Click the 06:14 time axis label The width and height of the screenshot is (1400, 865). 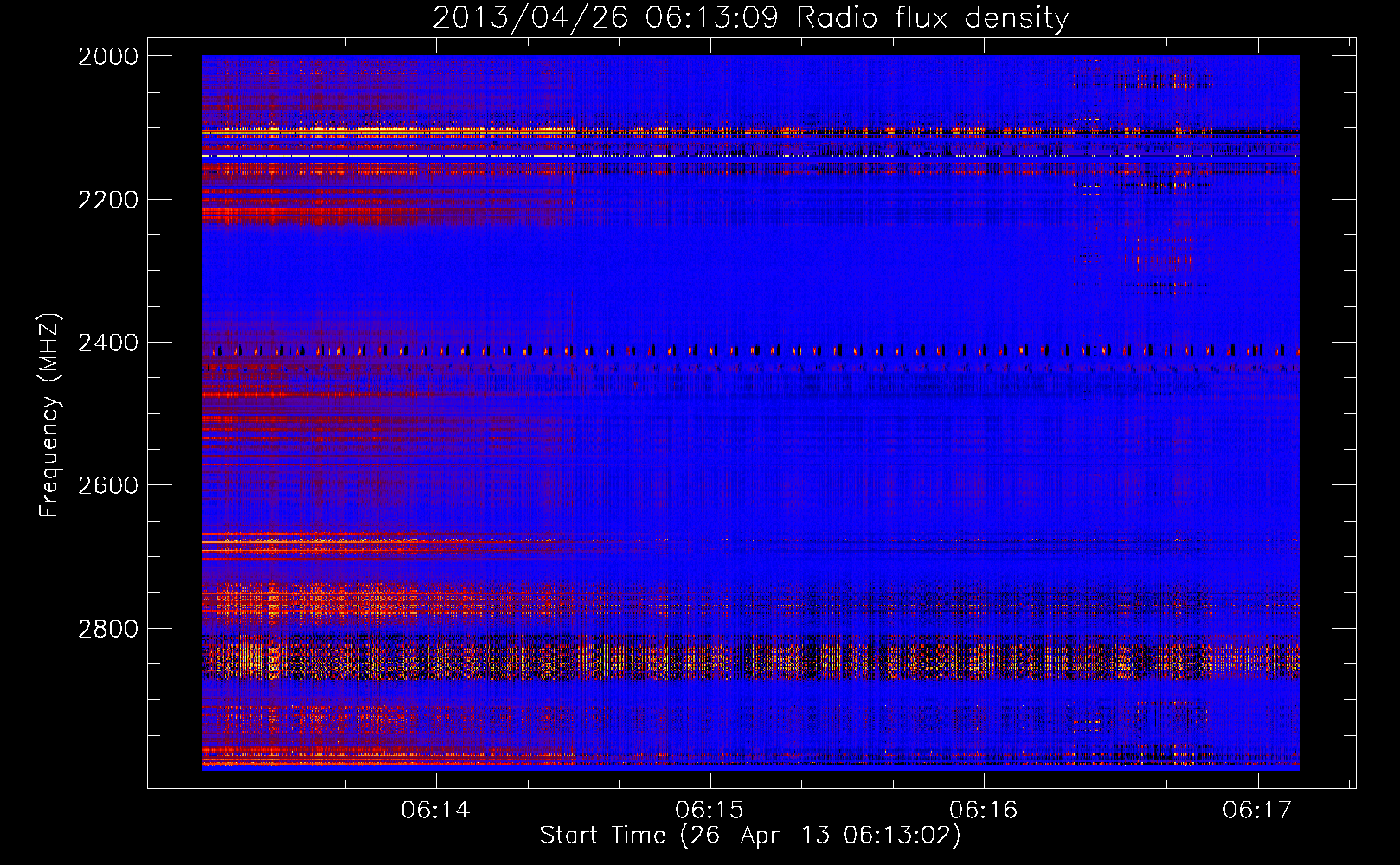pos(435,811)
